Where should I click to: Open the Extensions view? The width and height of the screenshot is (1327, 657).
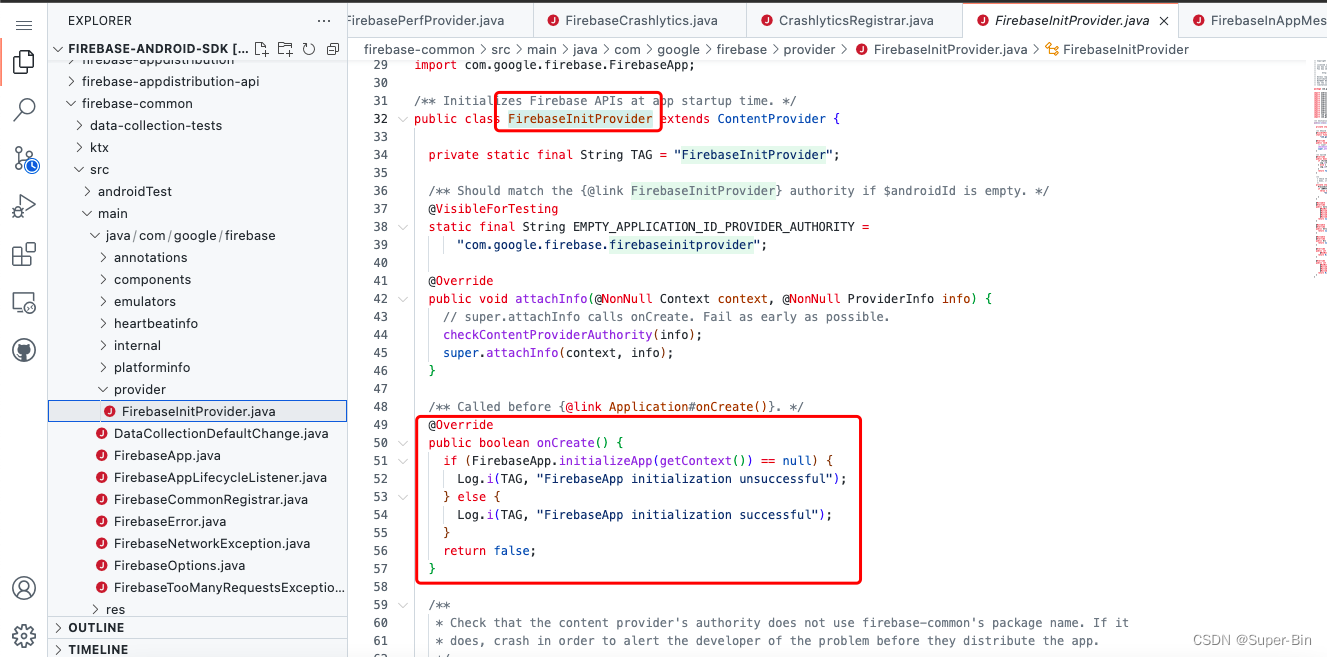click(x=24, y=254)
